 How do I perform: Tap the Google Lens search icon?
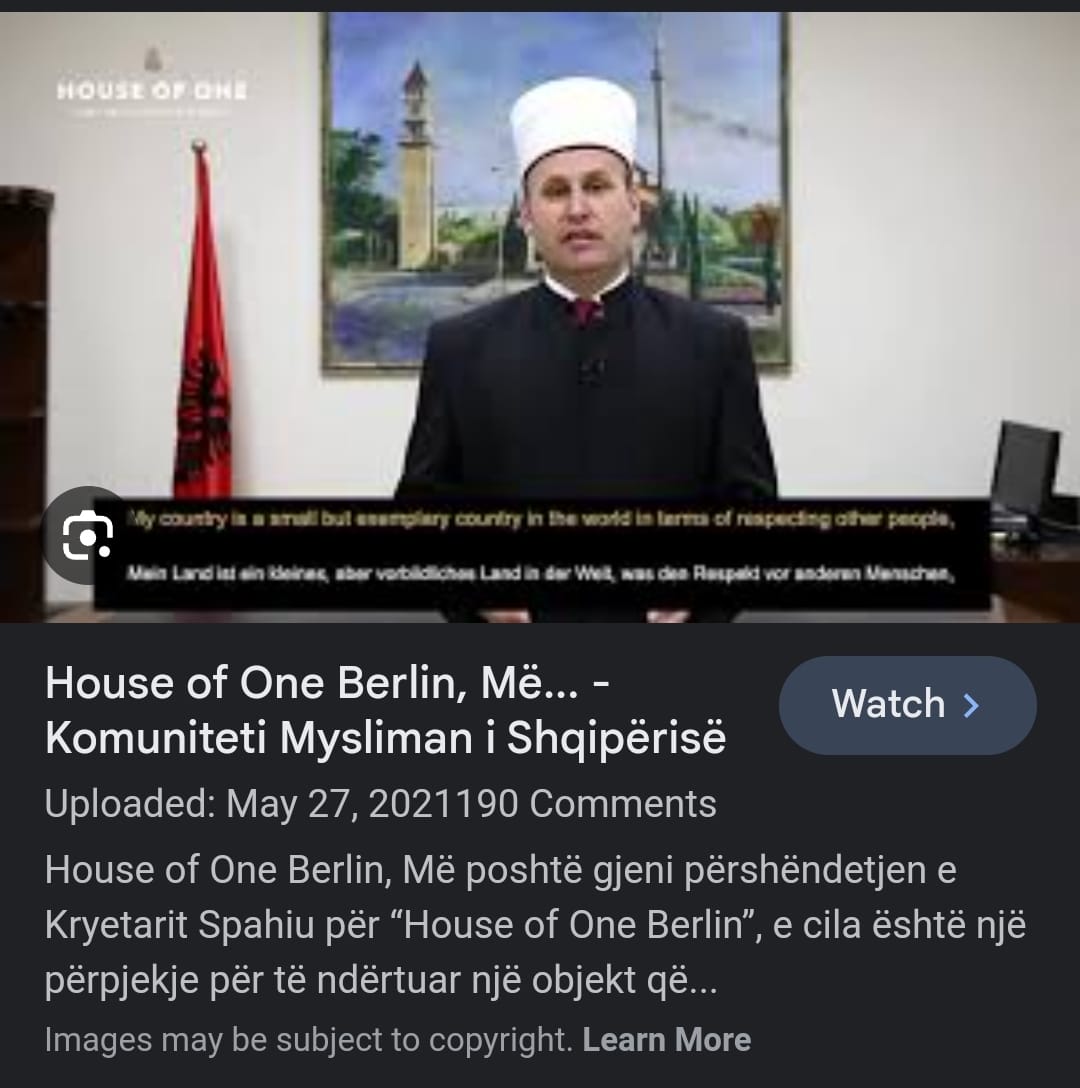tap(87, 535)
